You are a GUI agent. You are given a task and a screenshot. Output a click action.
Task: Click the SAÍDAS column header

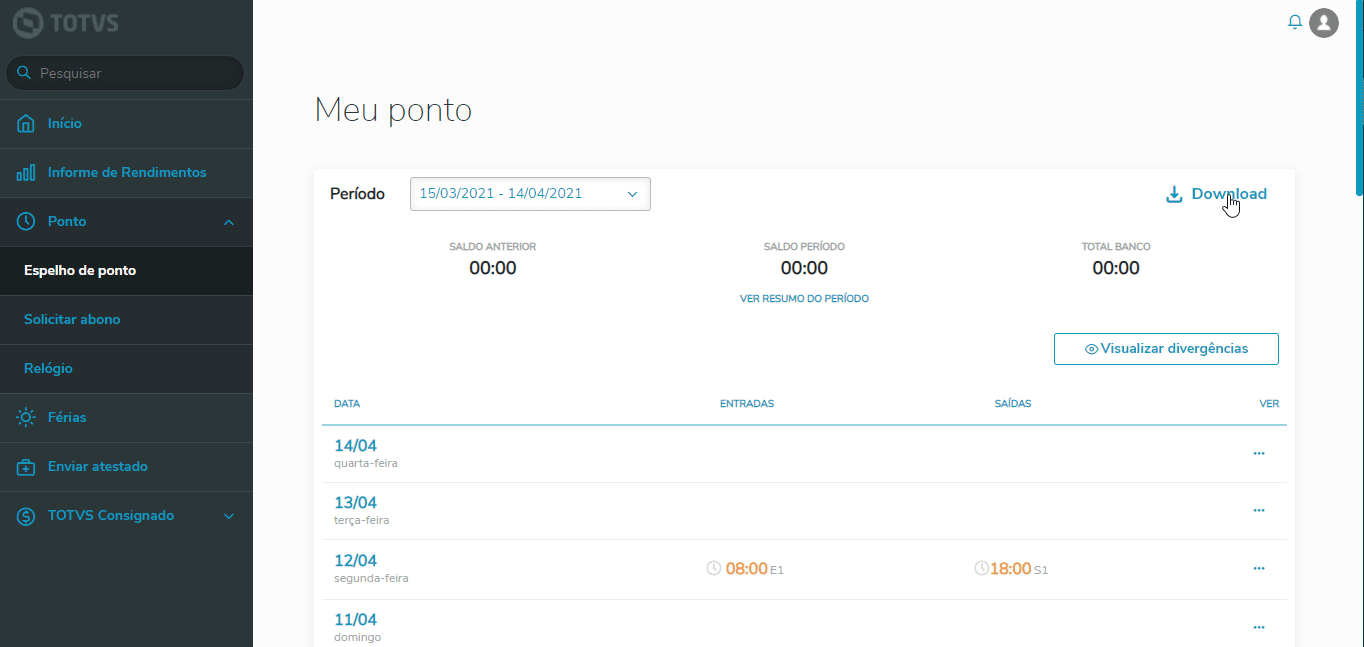pyautogui.click(x=1013, y=404)
